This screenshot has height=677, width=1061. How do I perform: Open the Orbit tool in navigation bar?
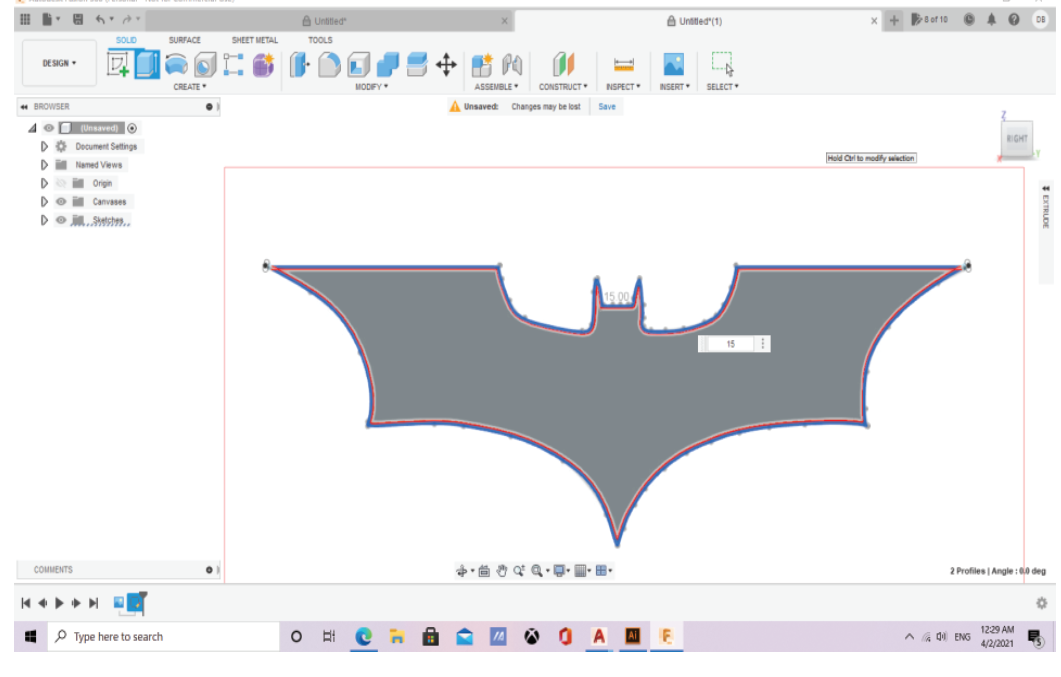[x=463, y=571]
